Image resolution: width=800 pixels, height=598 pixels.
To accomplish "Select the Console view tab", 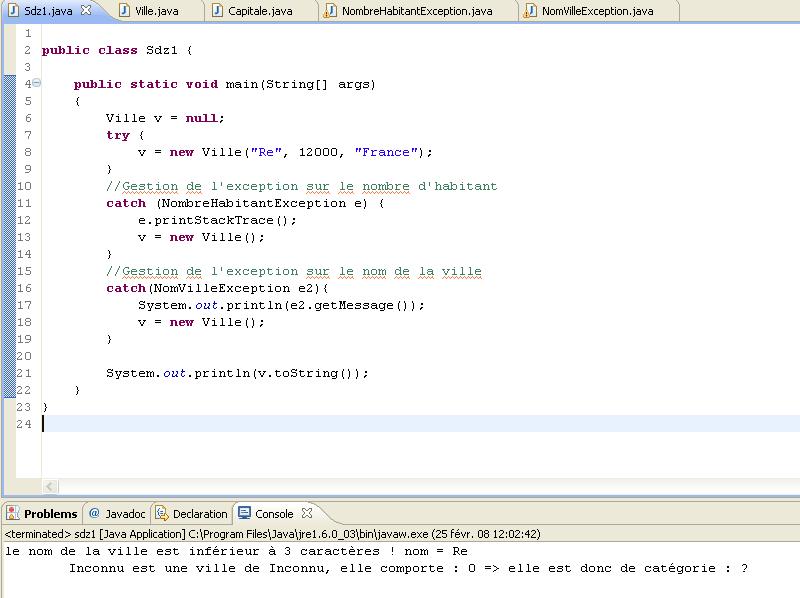I will (x=274, y=513).
